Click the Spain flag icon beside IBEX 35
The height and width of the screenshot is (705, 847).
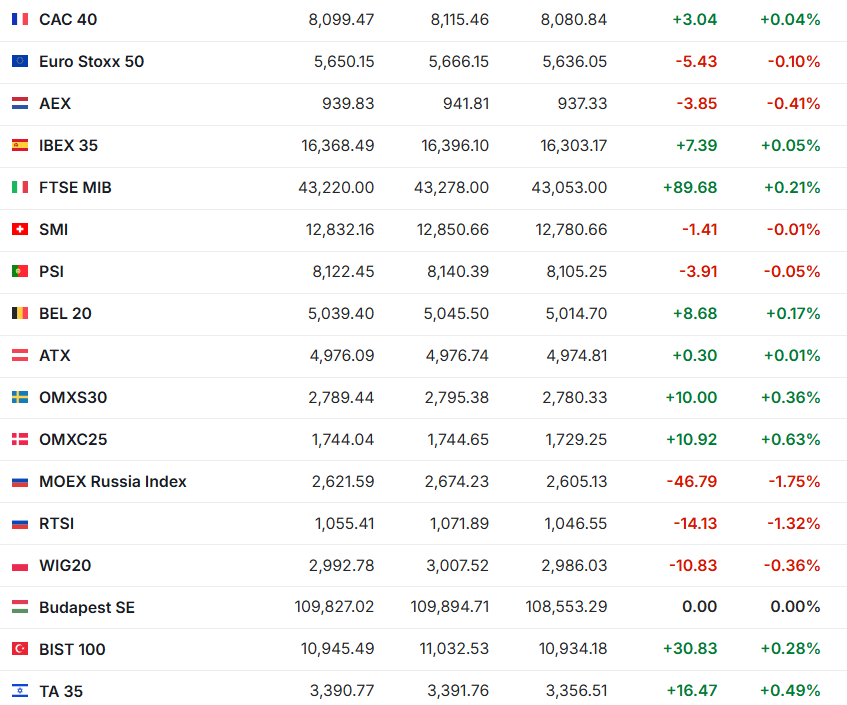coord(20,146)
